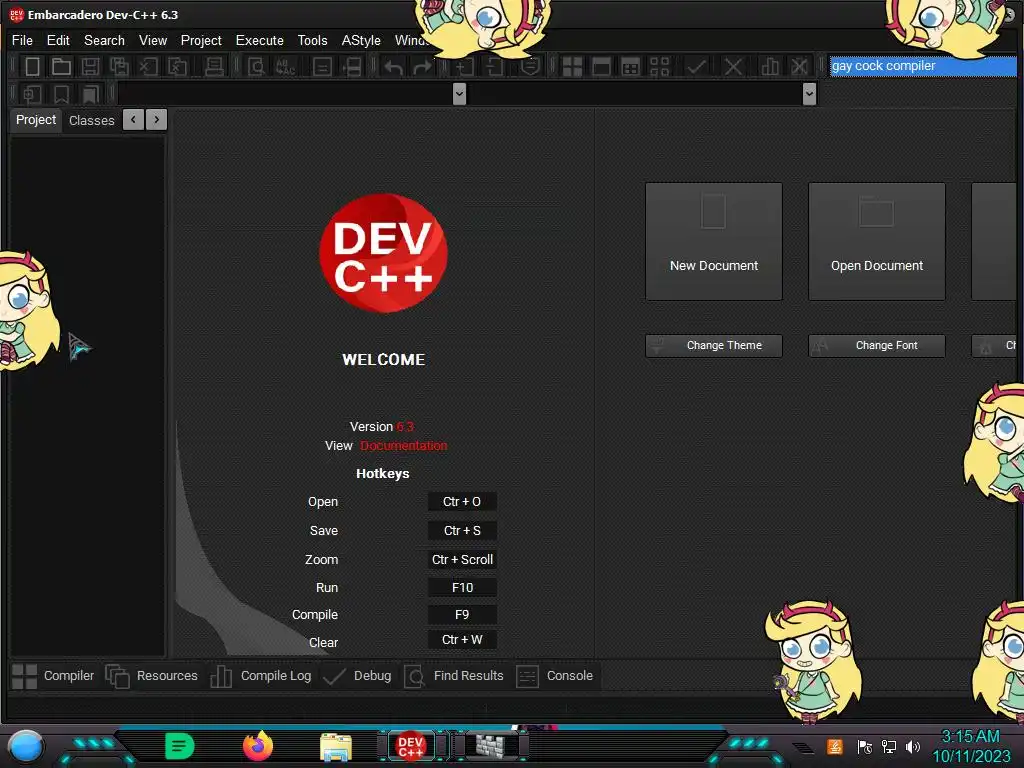
Task: Click the 'F10' Run hotkey label
Action: click(462, 588)
